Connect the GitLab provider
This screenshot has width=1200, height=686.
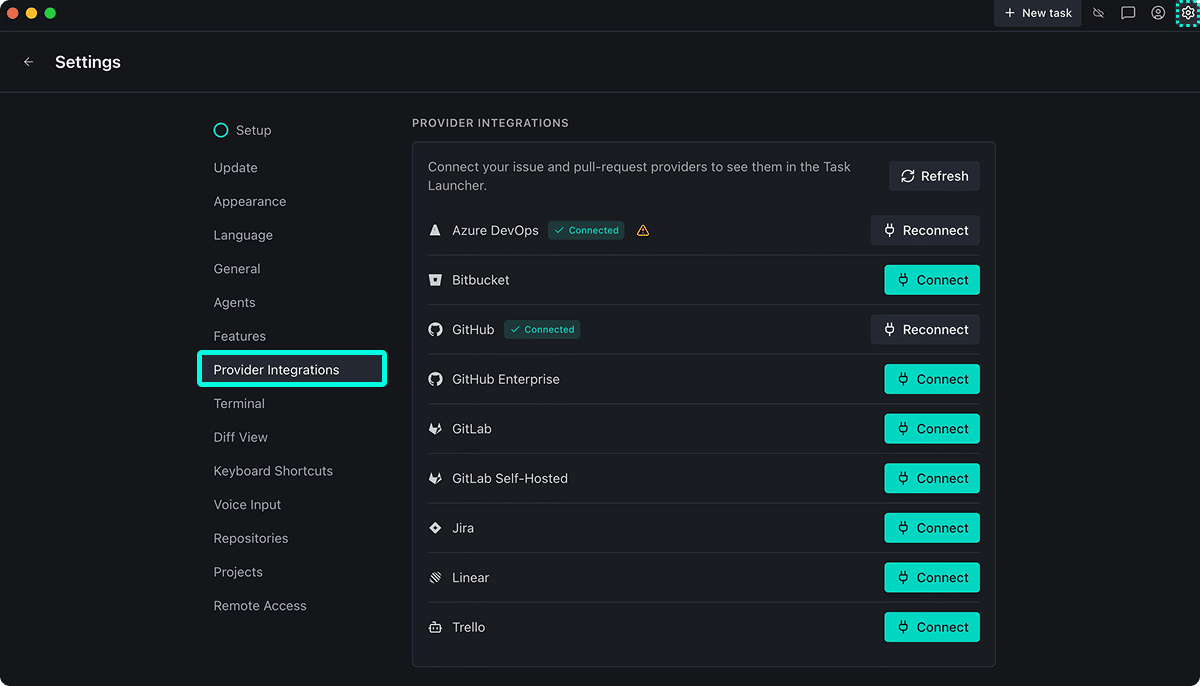932,429
